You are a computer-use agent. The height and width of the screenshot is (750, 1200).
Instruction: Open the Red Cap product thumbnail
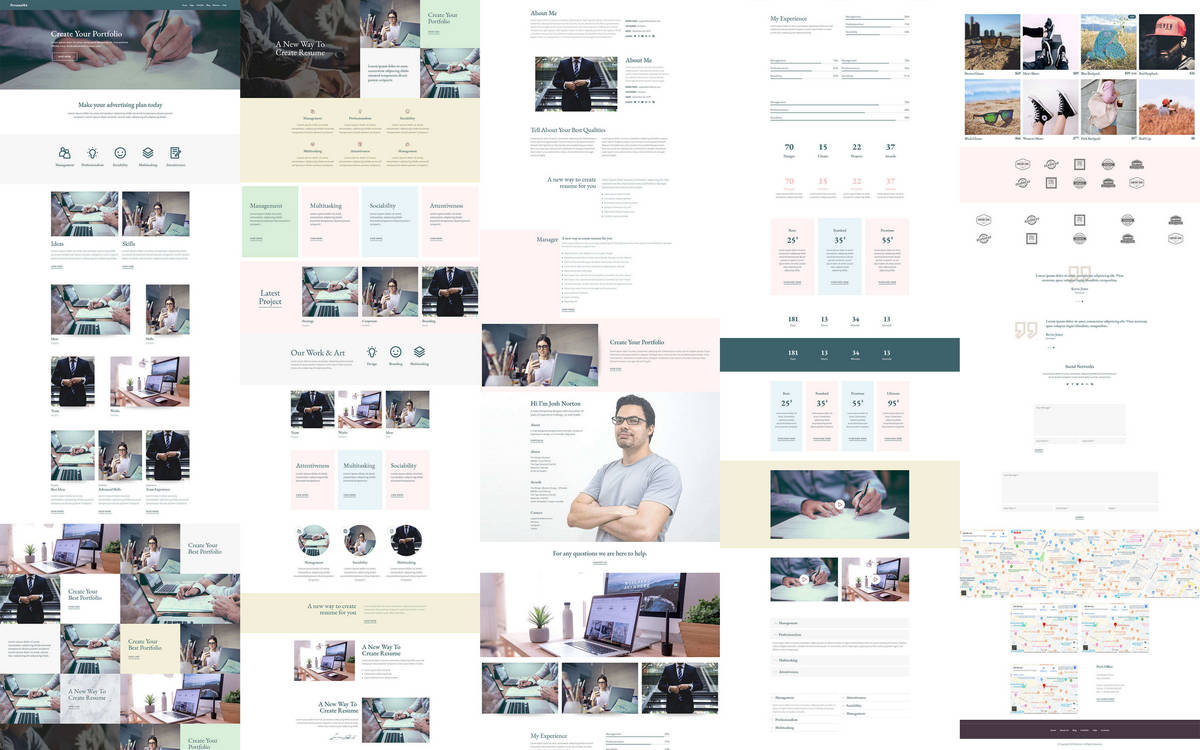pyautogui.click(x=1166, y=107)
